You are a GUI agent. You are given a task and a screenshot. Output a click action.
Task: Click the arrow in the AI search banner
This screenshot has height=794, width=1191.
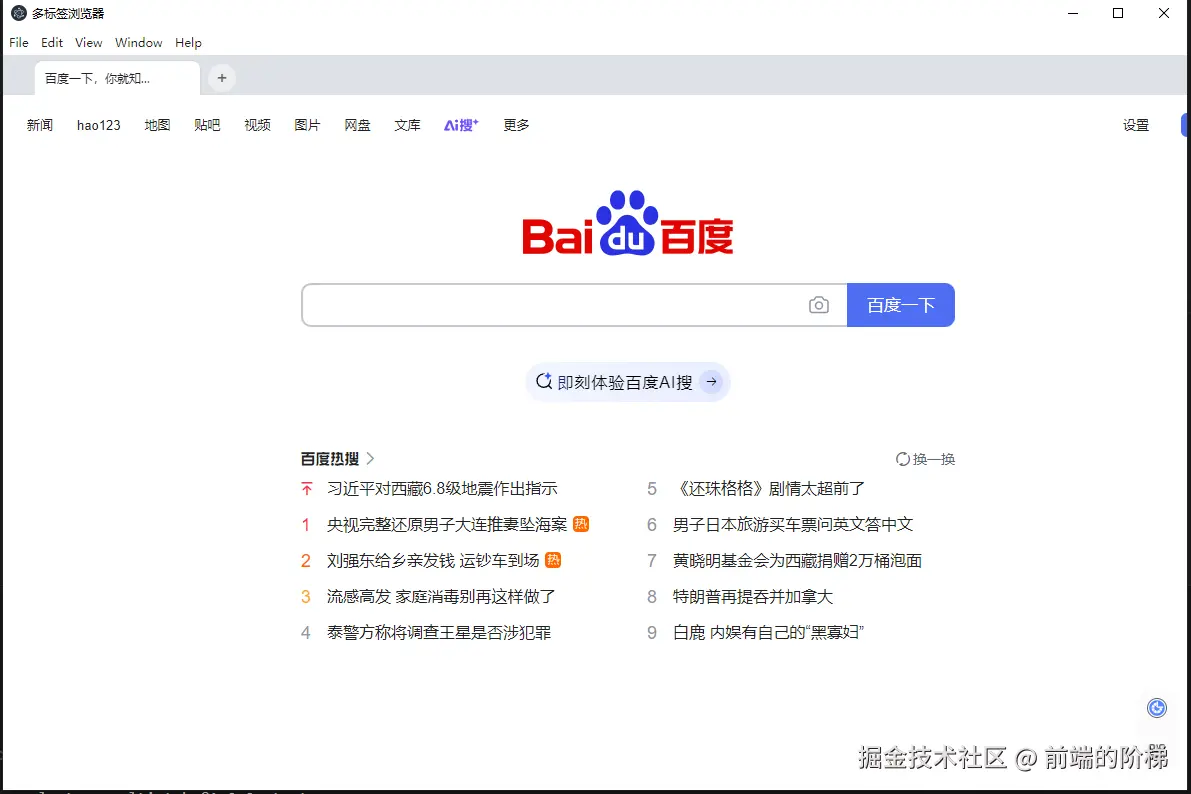click(712, 381)
